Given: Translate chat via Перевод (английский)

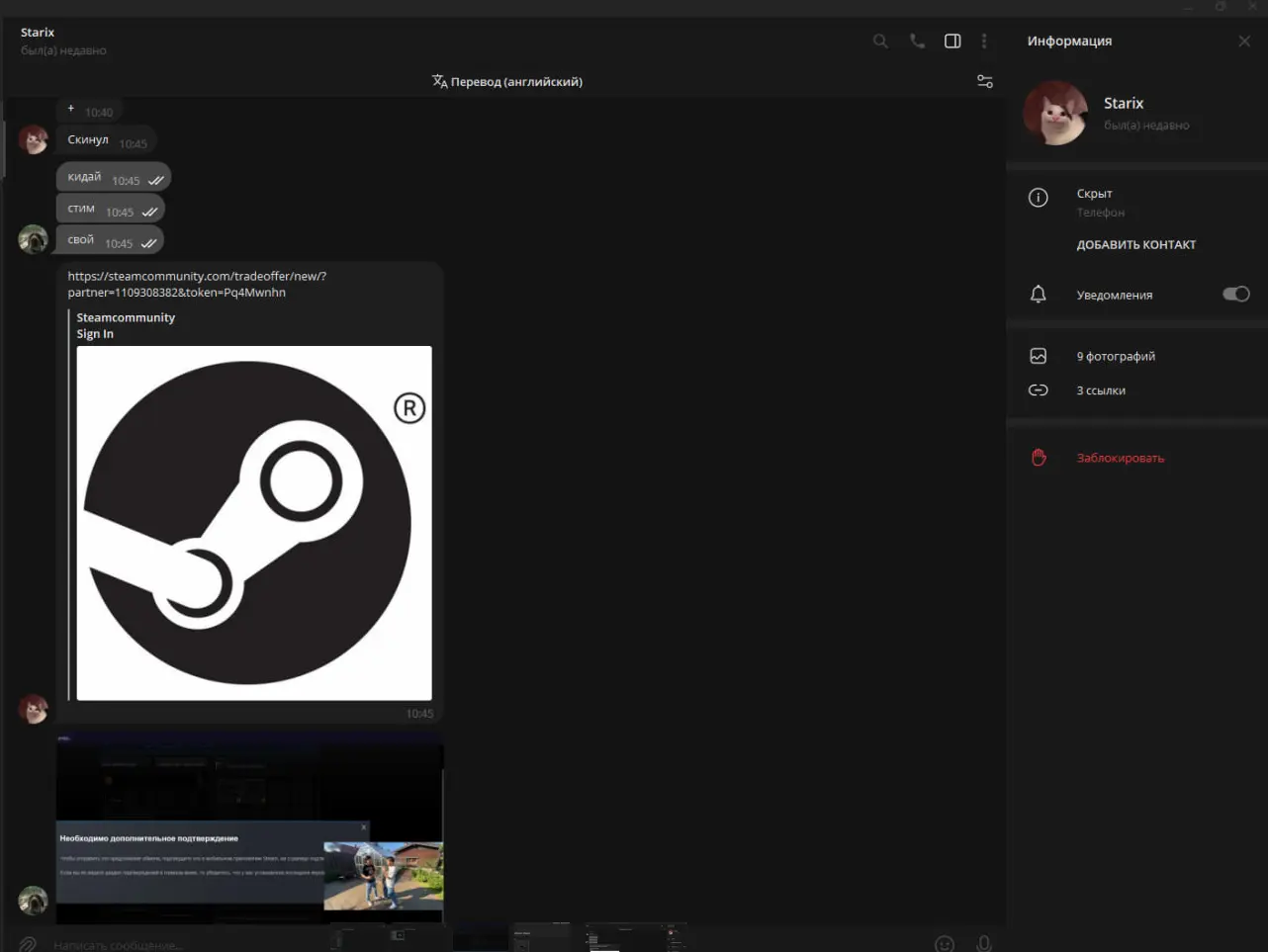Looking at the screenshot, I should tap(507, 82).
